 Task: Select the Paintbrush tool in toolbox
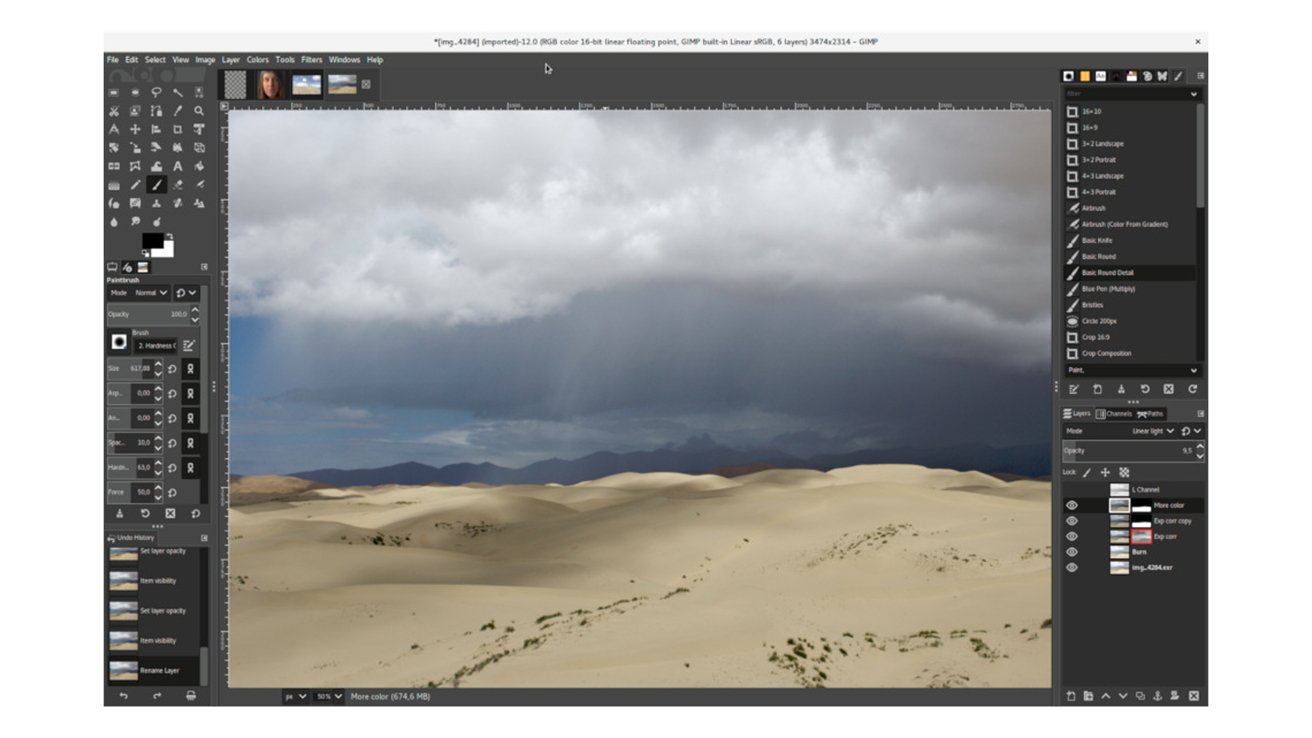(156, 185)
